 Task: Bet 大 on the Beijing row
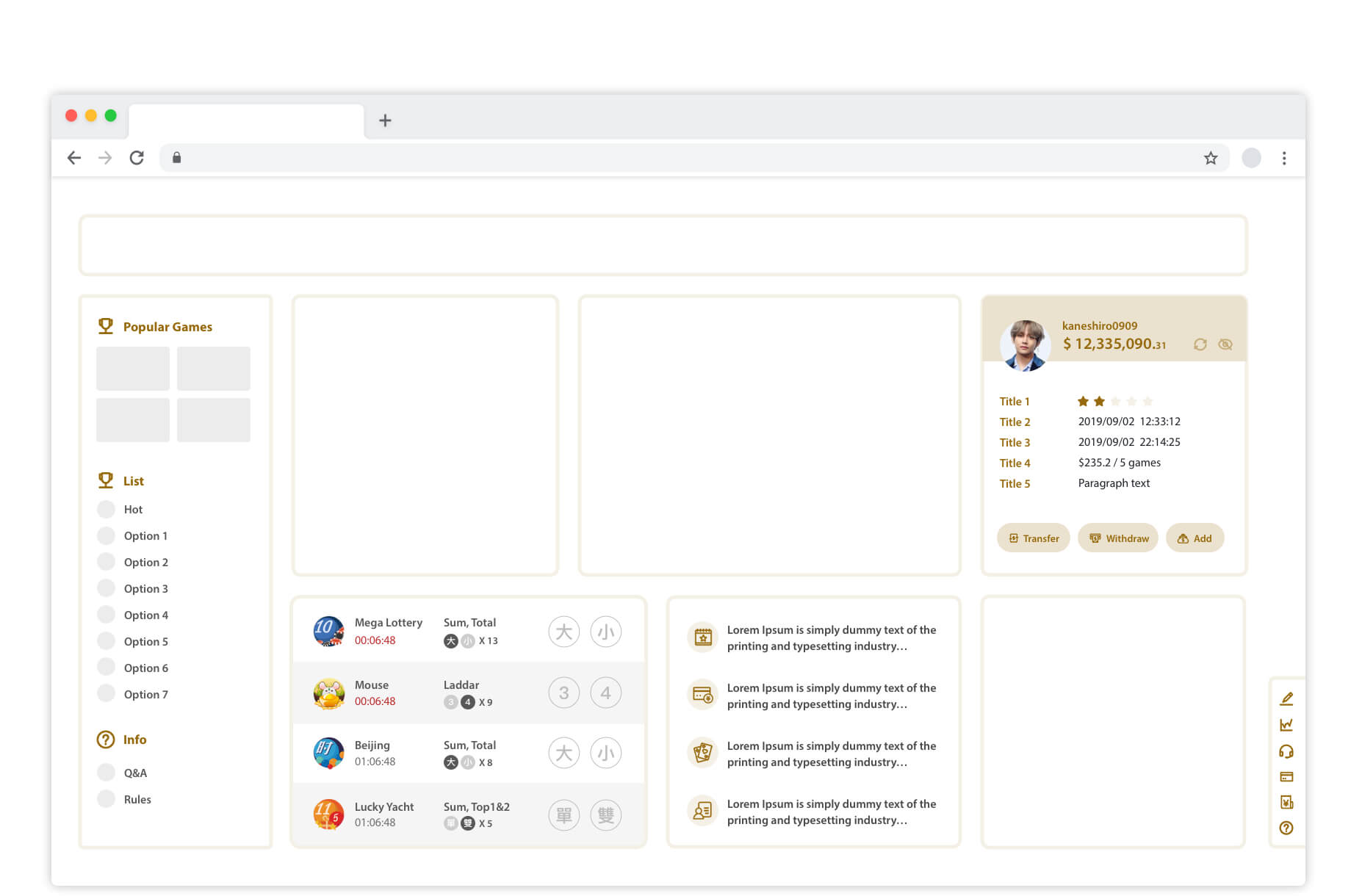coord(564,753)
